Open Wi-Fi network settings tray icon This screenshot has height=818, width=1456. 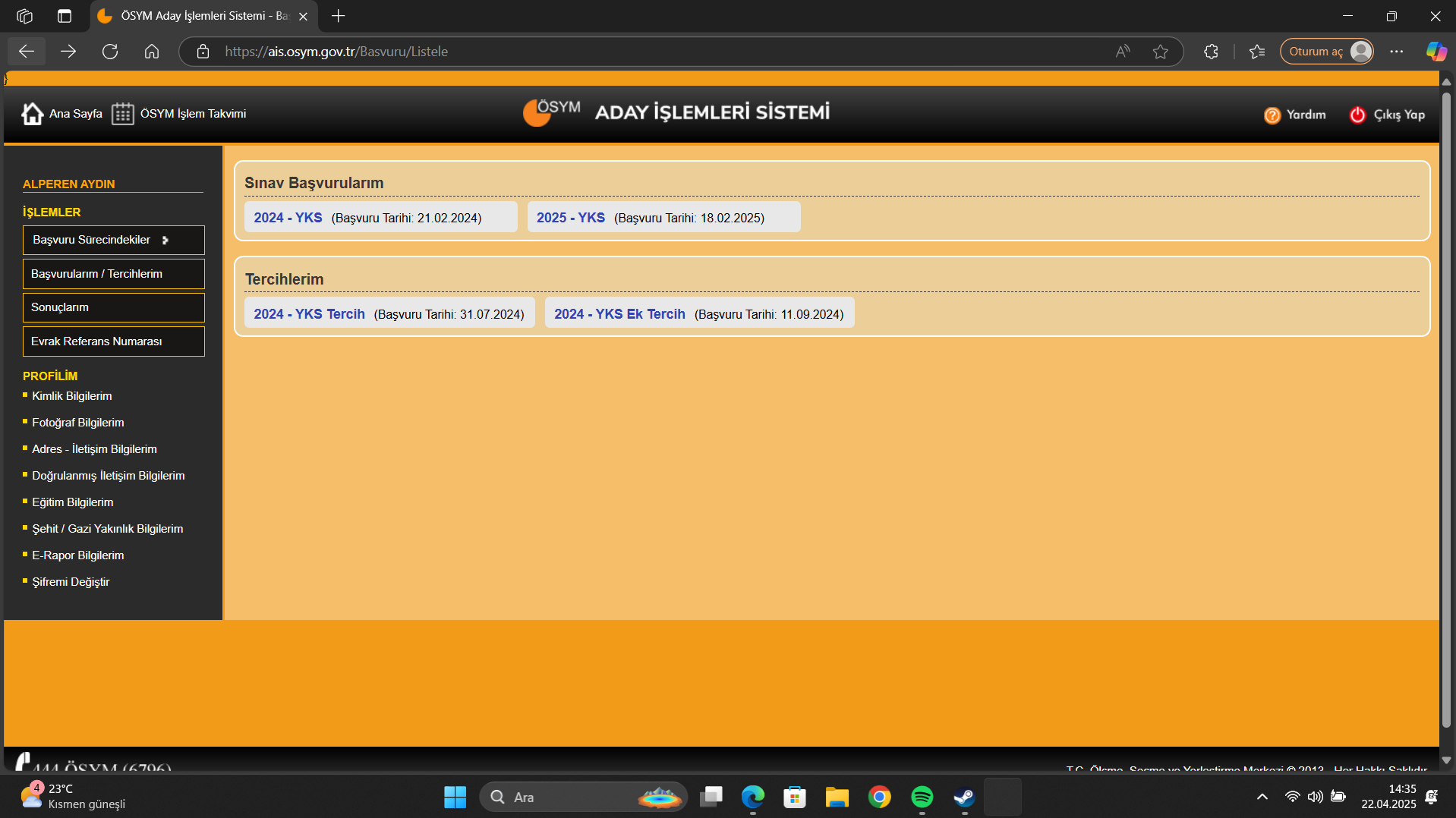tap(1292, 797)
